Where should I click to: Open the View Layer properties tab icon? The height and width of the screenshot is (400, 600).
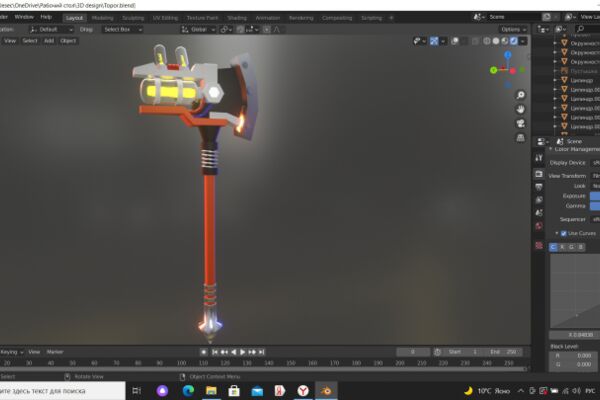539,200
